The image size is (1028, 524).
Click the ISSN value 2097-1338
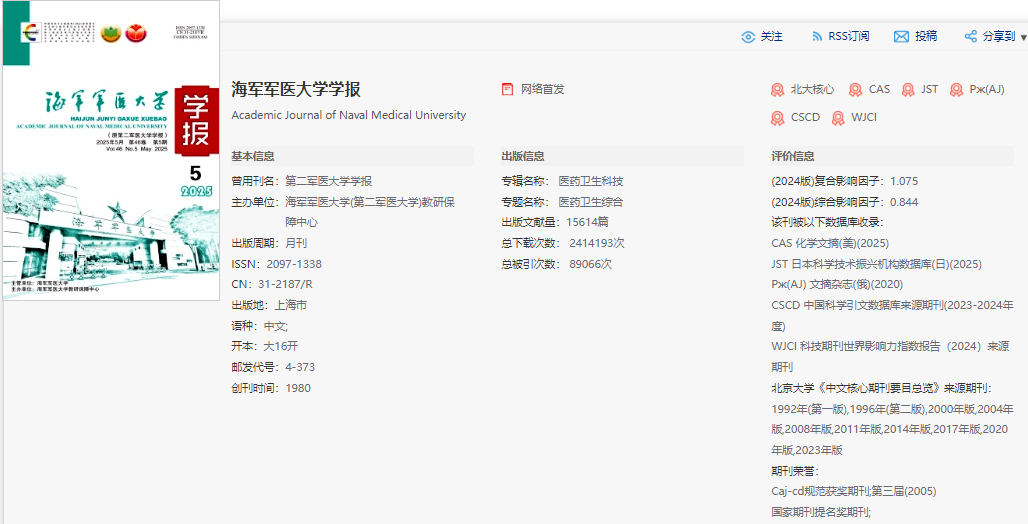(294, 264)
